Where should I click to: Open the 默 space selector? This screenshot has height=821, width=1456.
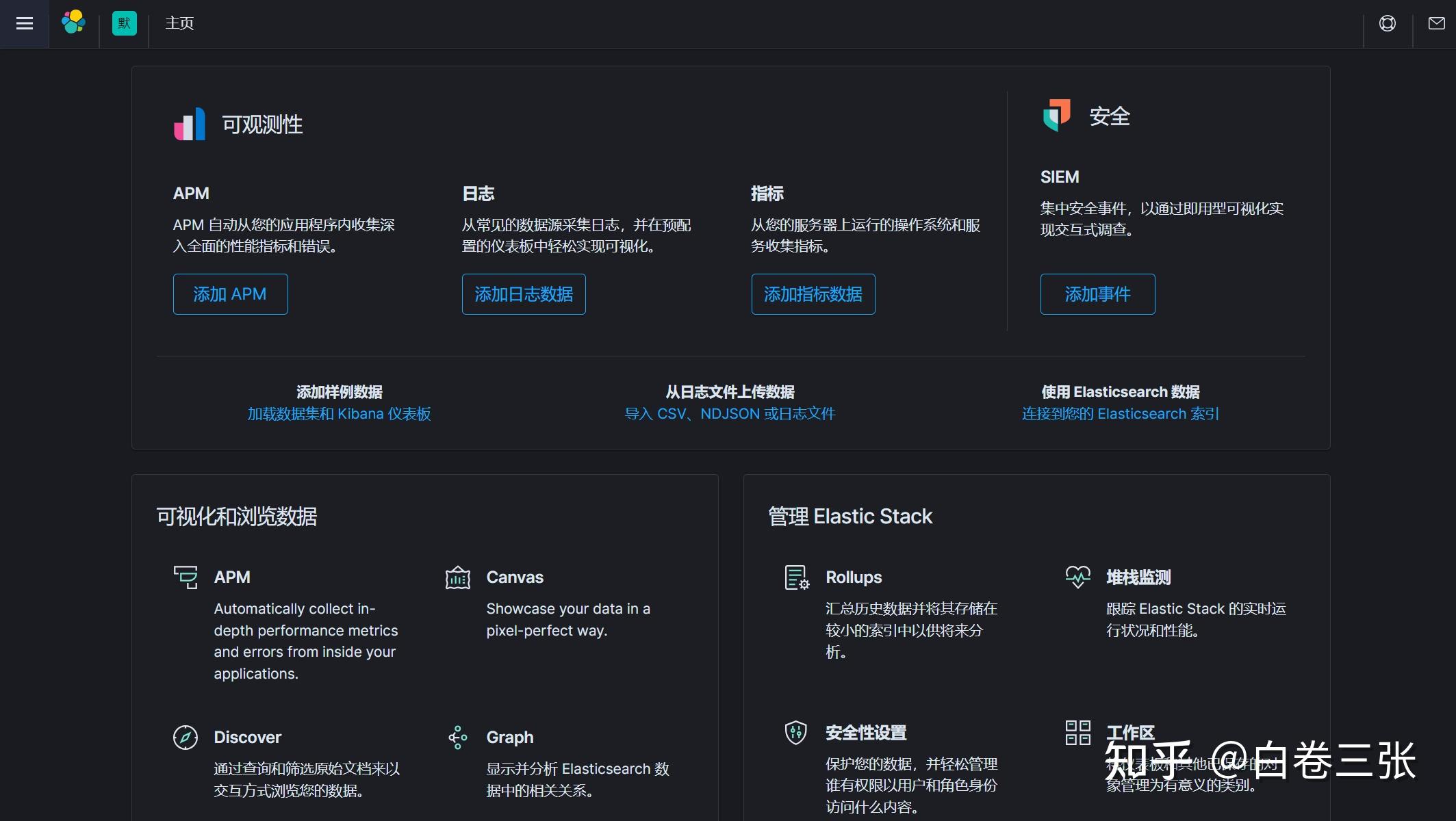[x=124, y=23]
